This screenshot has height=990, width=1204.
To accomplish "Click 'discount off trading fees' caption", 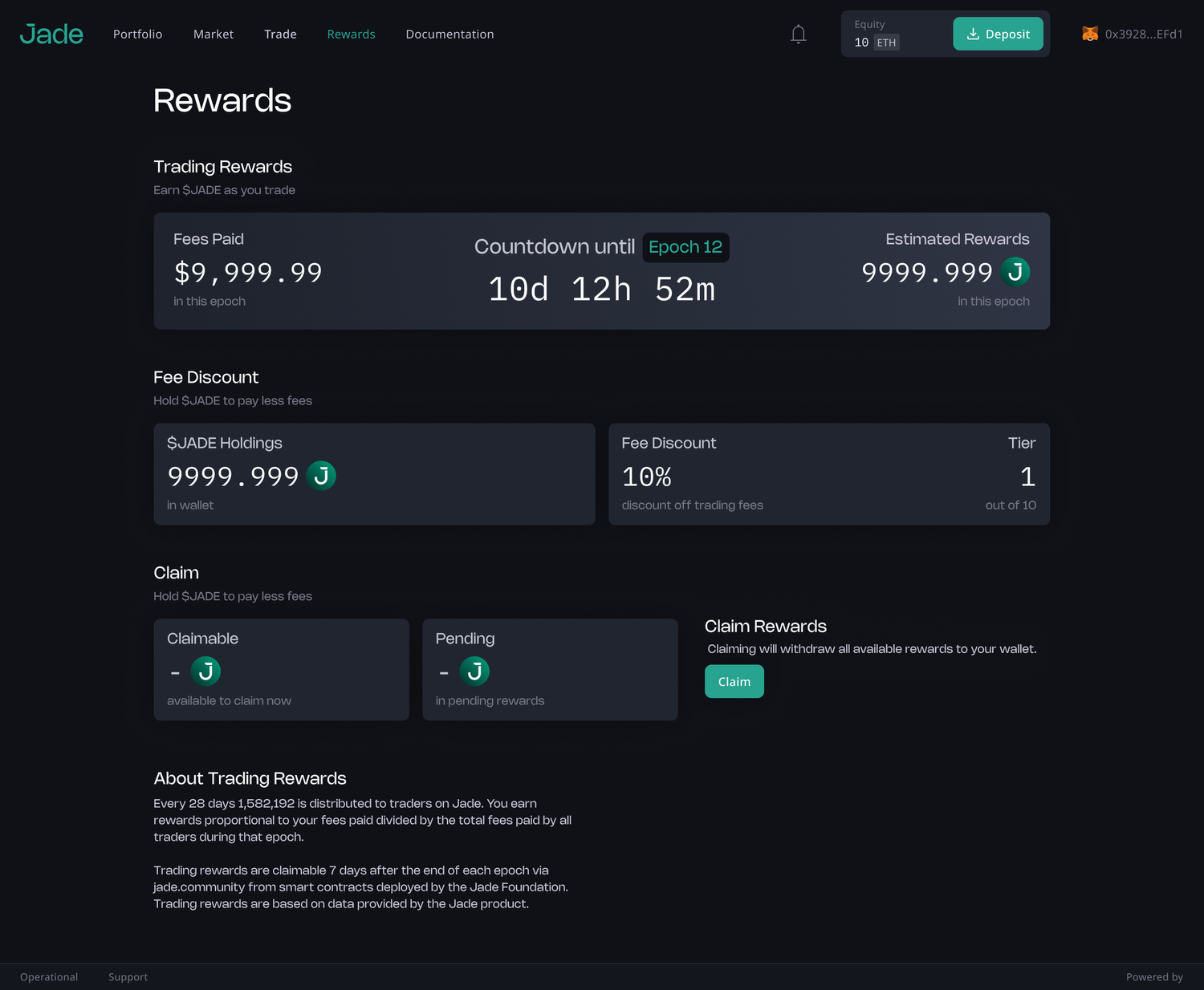I will [692, 505].
